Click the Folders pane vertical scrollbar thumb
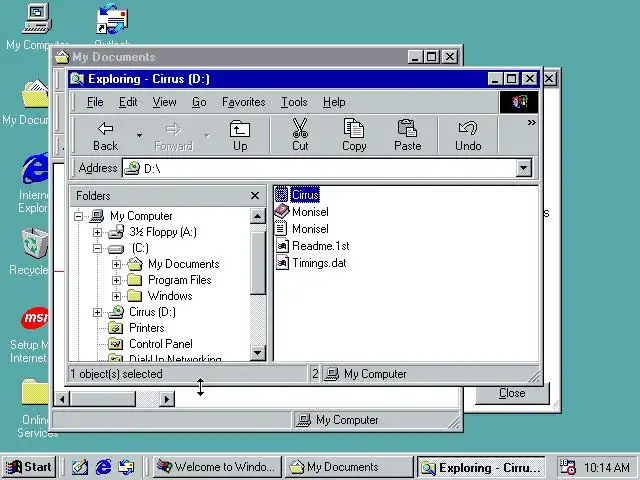640x480 pixels. click(x=258, y=263)
